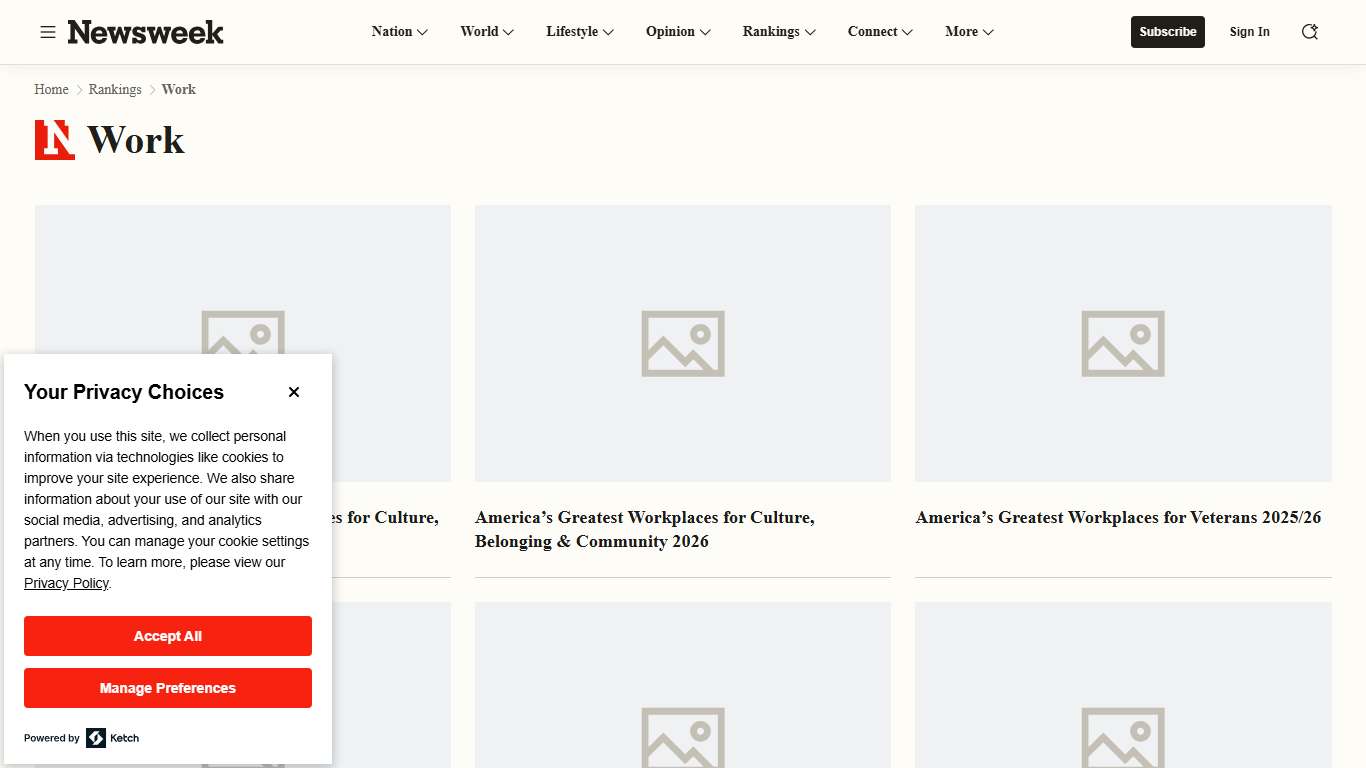Image resolution: width=1366 pixels, height=768 pixels.
Task: Expand the Connect dropdown
Action: pyautogui.click(x=880, y=32)
